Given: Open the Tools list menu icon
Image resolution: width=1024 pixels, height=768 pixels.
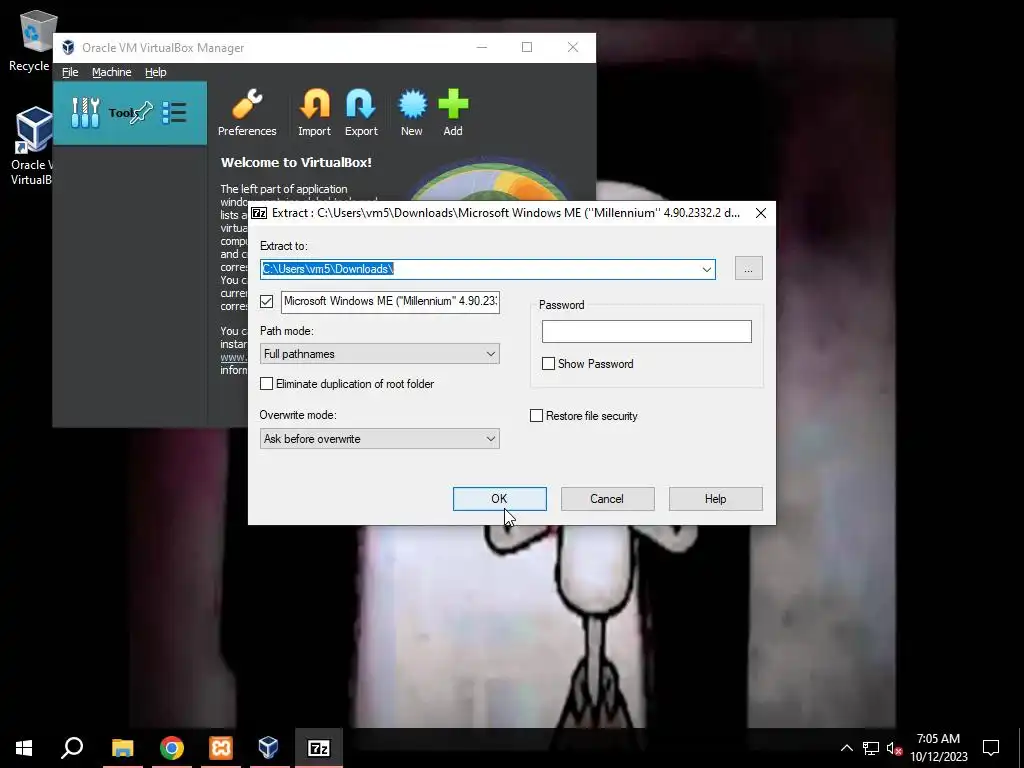Looking at the screenshot, I should [x=174, y=113].
